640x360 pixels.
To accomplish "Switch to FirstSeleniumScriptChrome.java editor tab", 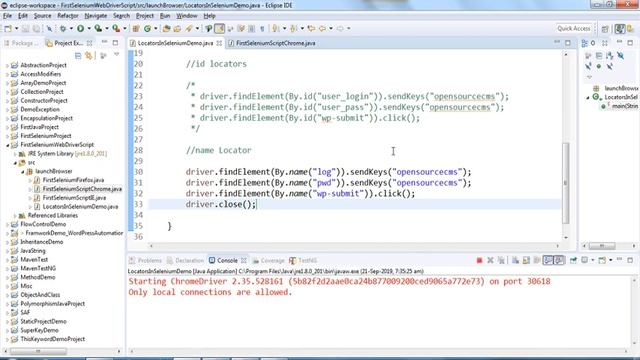I will (272, 43).
